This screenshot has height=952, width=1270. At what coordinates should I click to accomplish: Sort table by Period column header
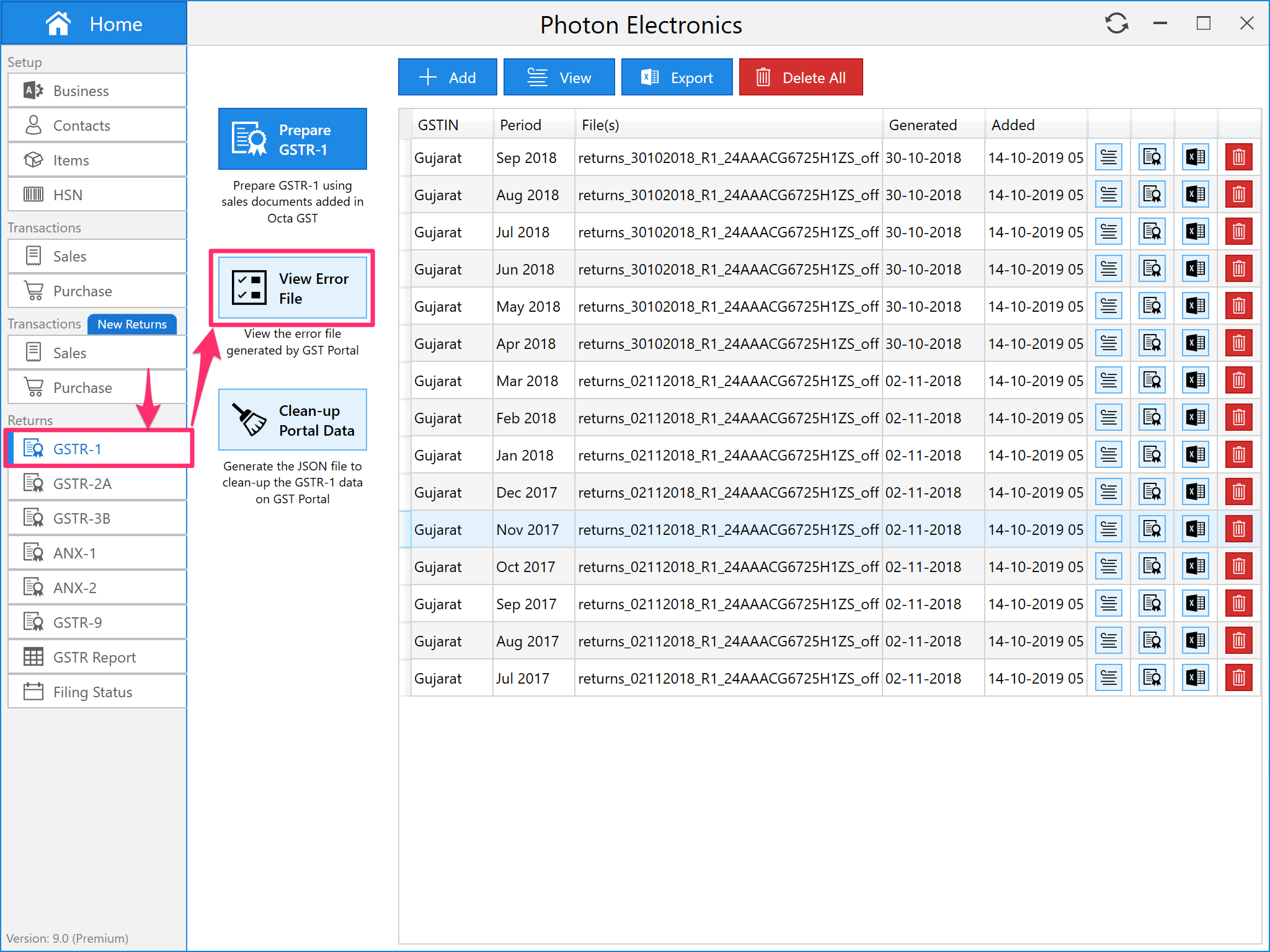pos(520,125)
